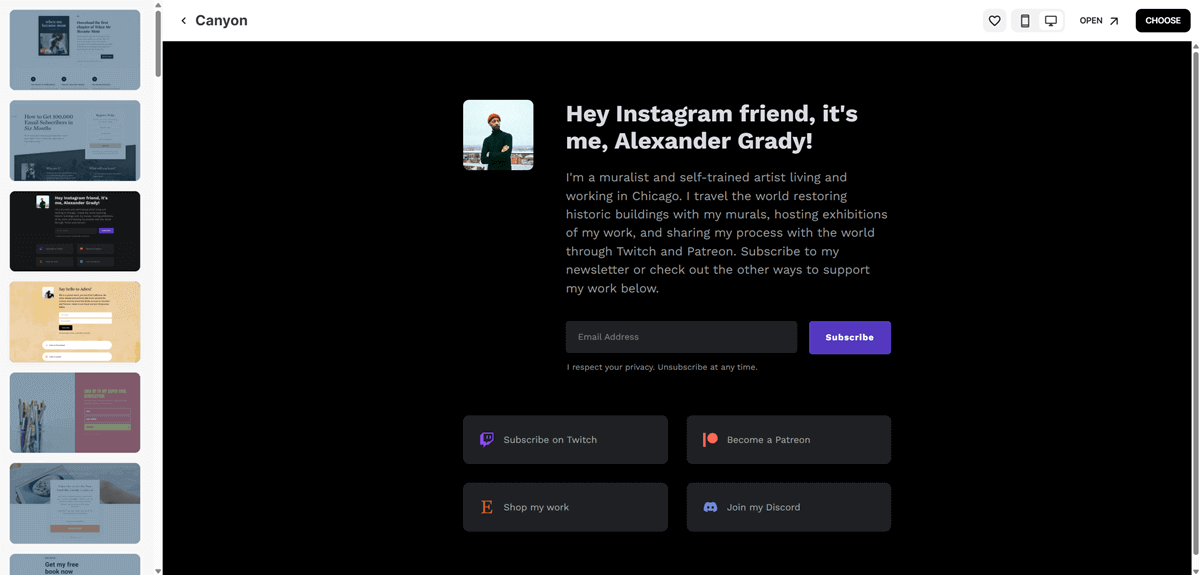
Task: Click the Email Address input field
Action: [681, 337]
